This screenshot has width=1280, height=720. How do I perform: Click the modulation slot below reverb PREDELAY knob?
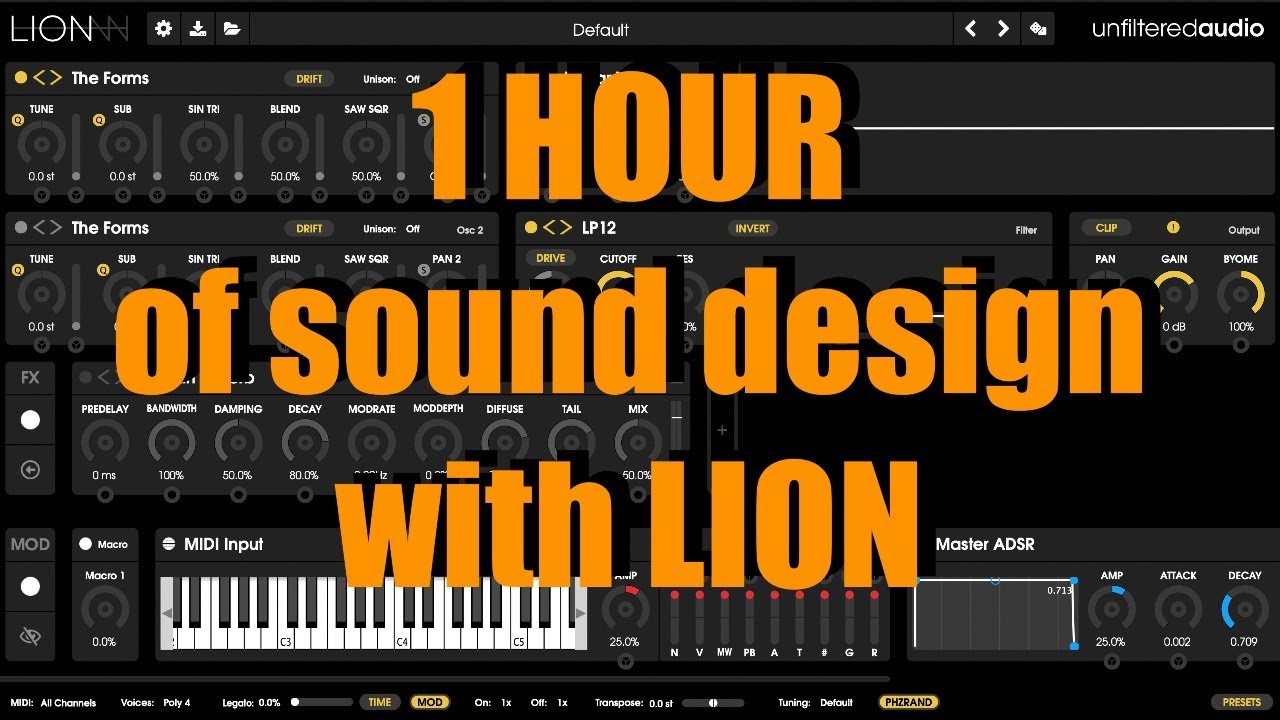(x=105, y=495)
